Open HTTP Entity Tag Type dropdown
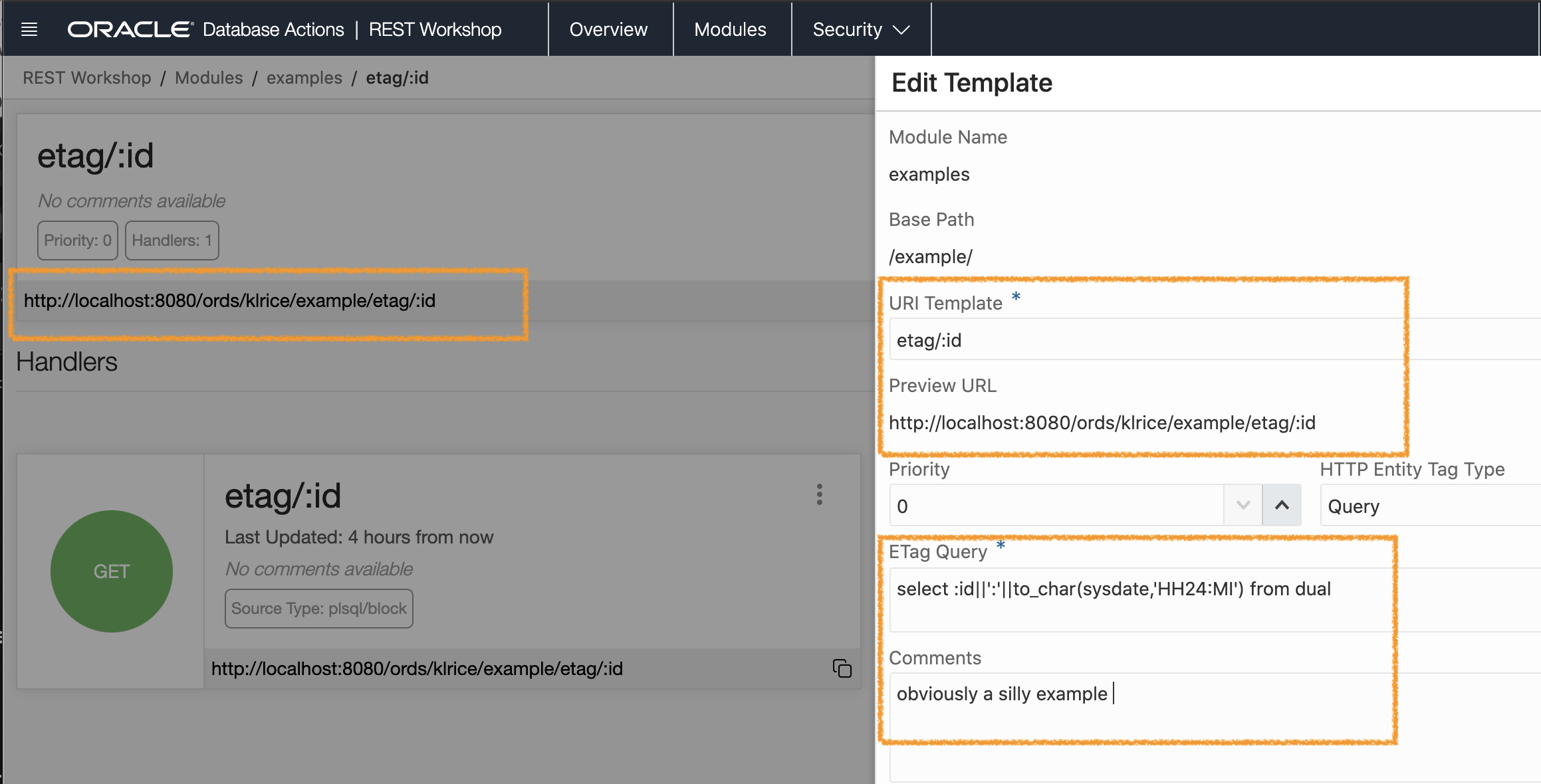Screen dimensions: 1541x784 1431,506
